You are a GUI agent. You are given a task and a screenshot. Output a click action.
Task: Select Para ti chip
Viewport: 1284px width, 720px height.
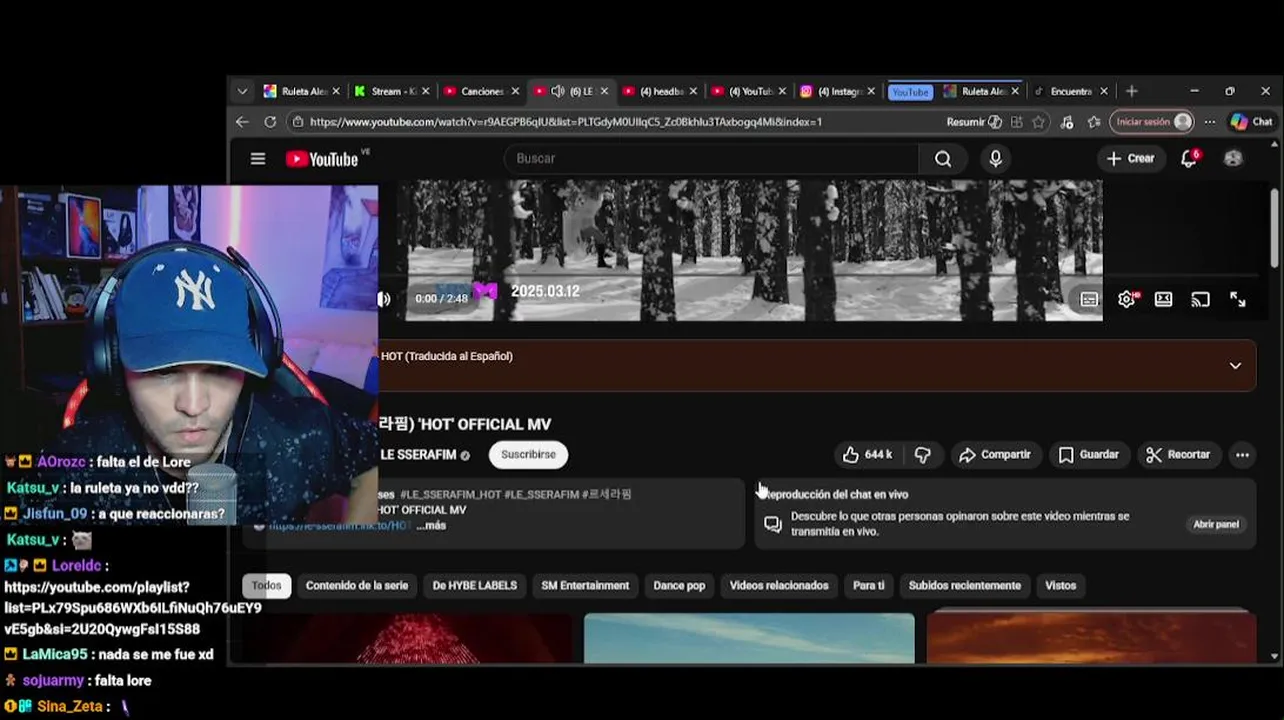coord(868,585)
